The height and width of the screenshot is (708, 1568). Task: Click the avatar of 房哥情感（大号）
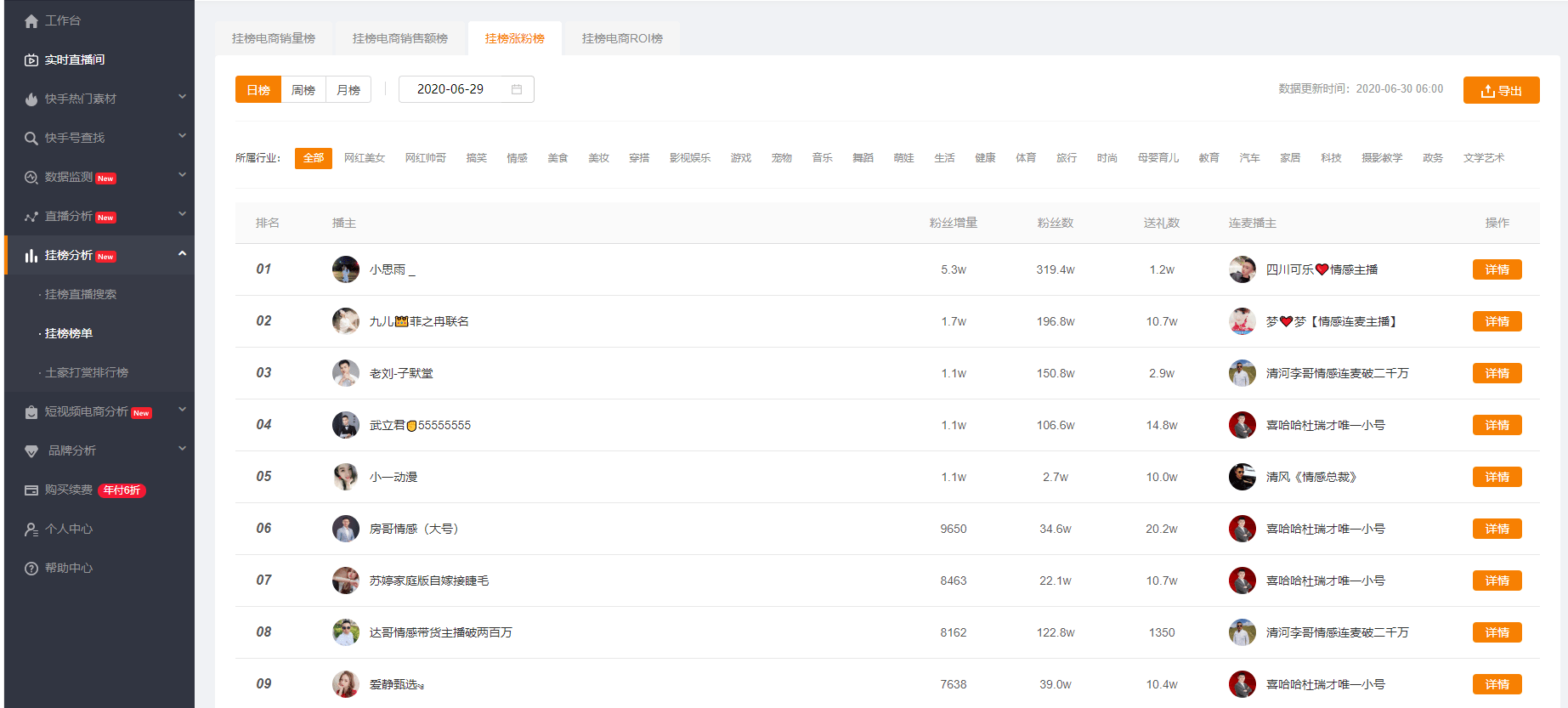point(346,529)
